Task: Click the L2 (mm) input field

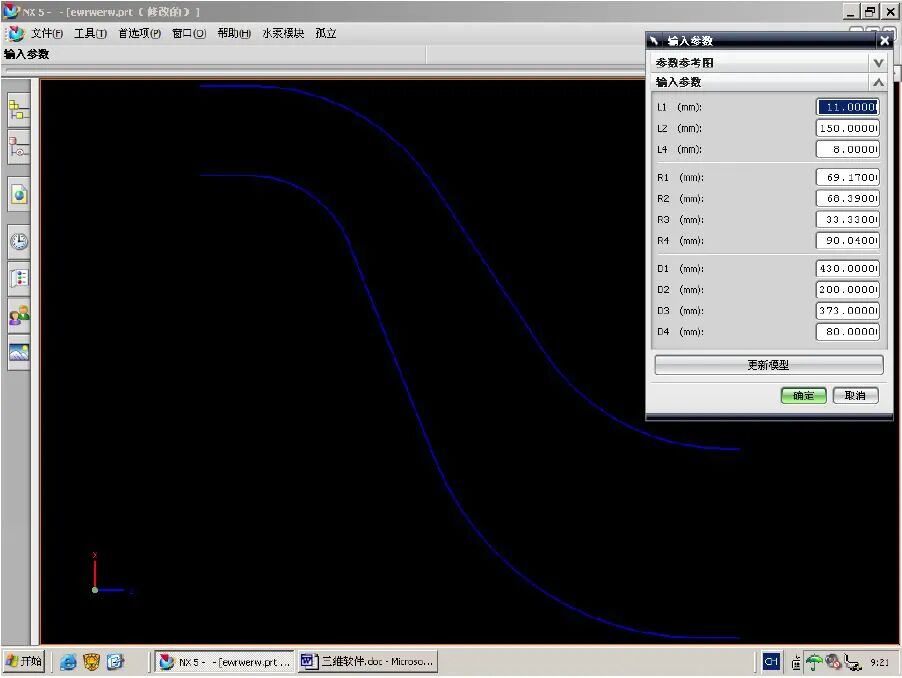Action: (x=848, y=128)
